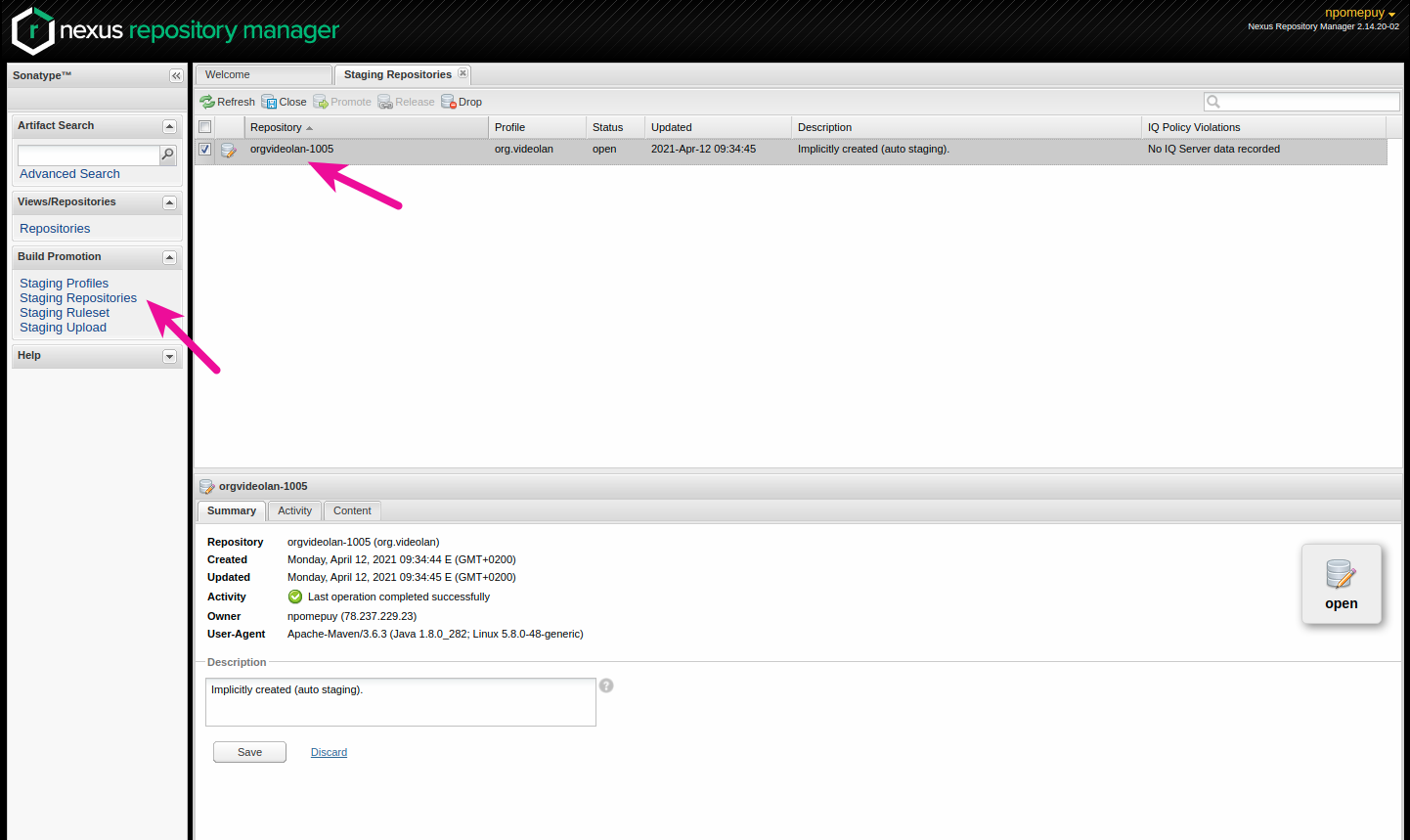Click inside the Description text area
The height and width of the screenshot is (840, 1410).
(400, 702)
